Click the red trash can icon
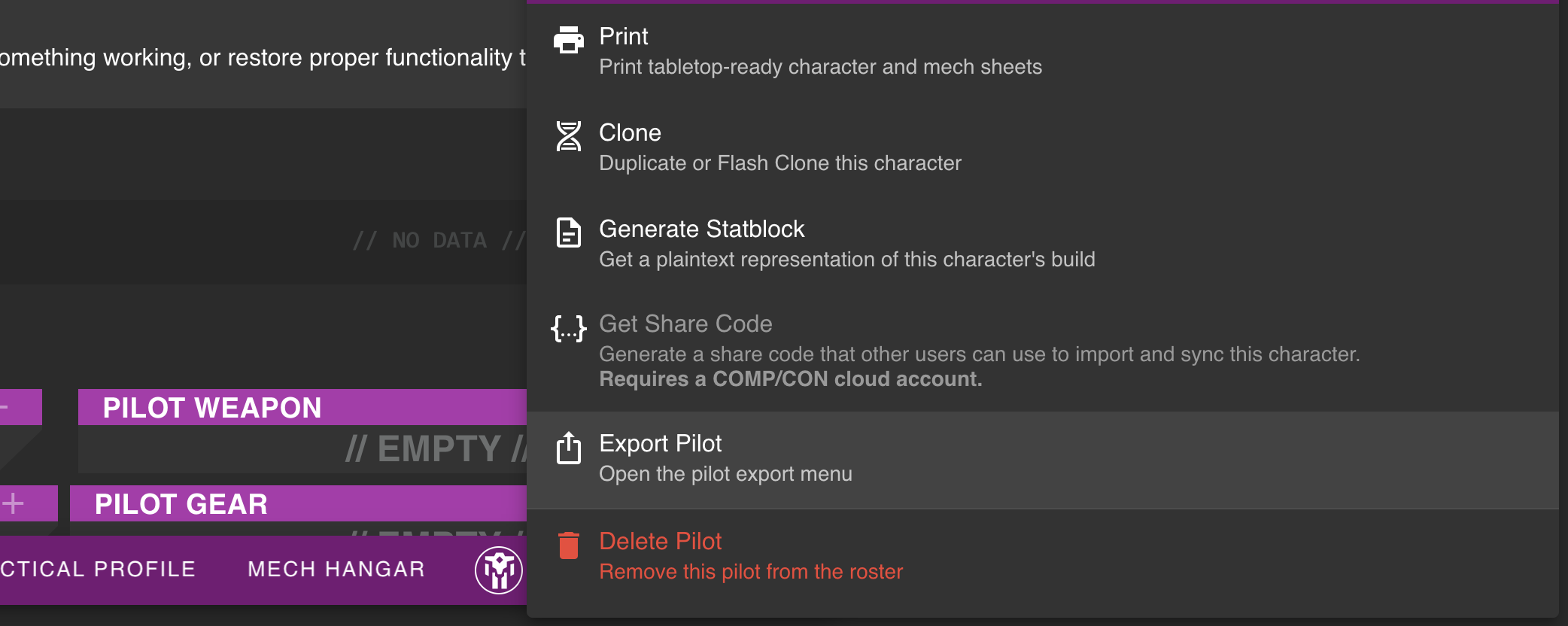1568x626 pixels. point(569,545)
